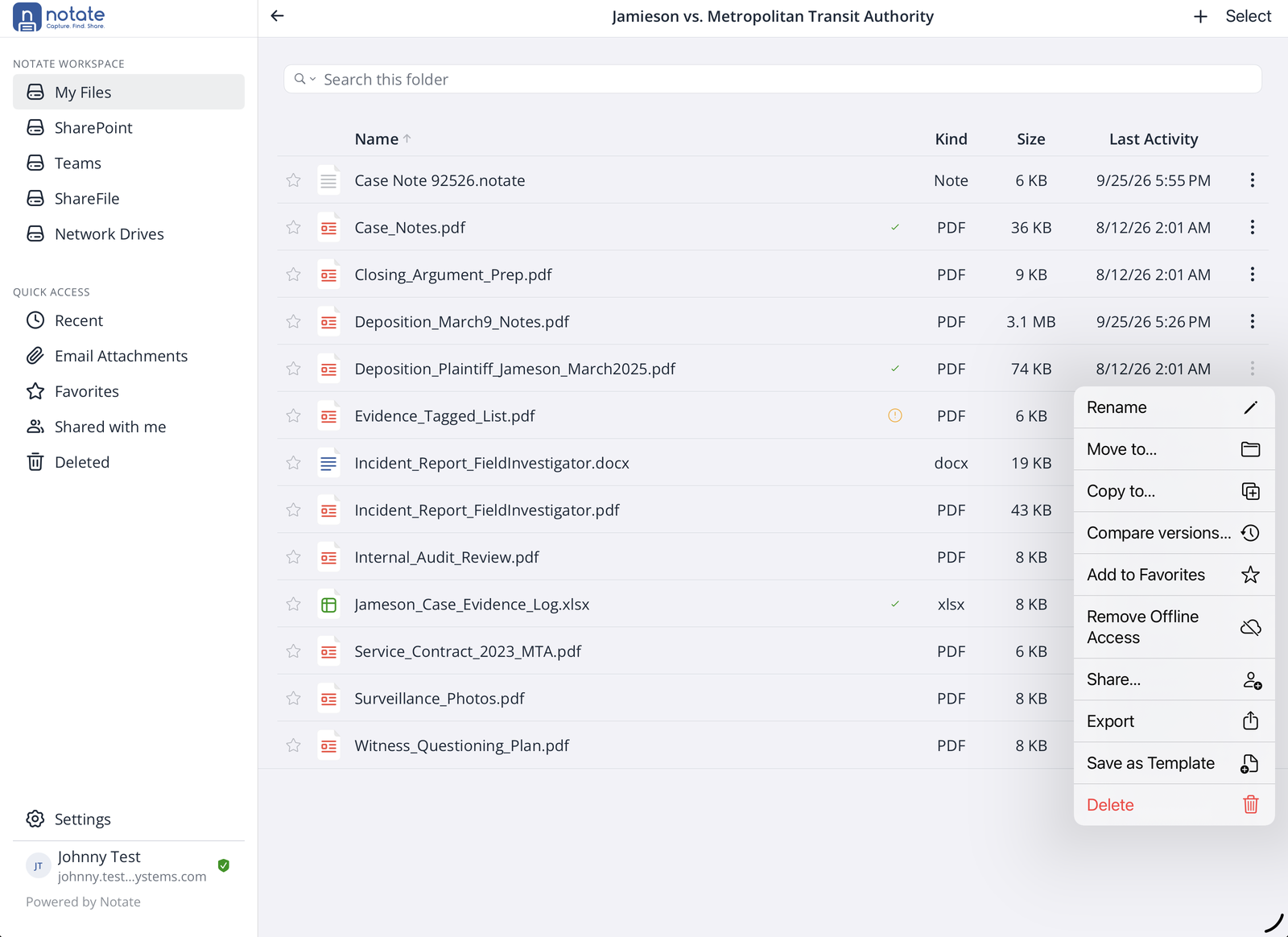Choose Save as Template from the menu
The image size is (1288, 937).
(x=1174, y=763)
